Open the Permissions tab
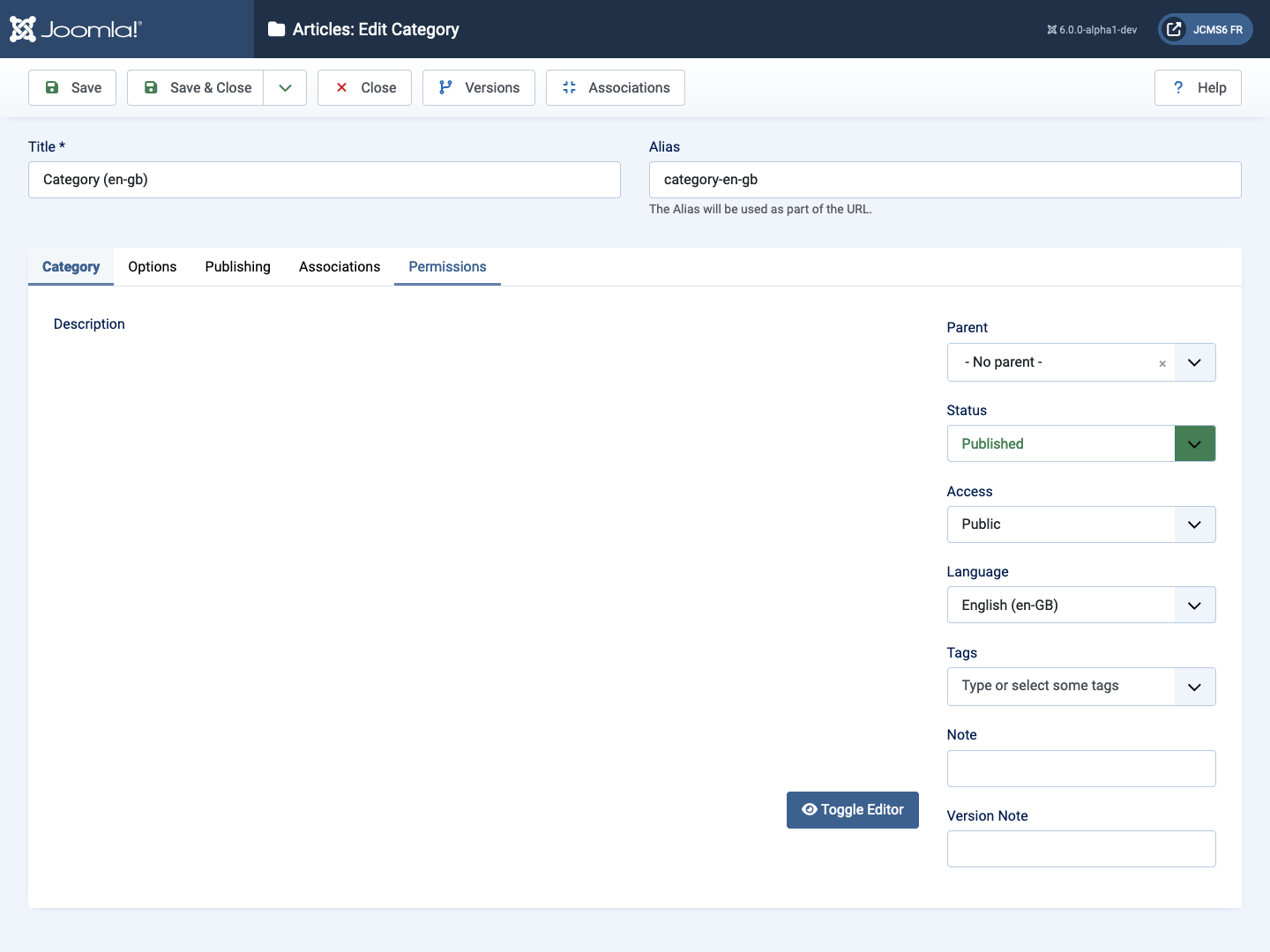This screenshot has width=1270, height=952. point(447,266)
